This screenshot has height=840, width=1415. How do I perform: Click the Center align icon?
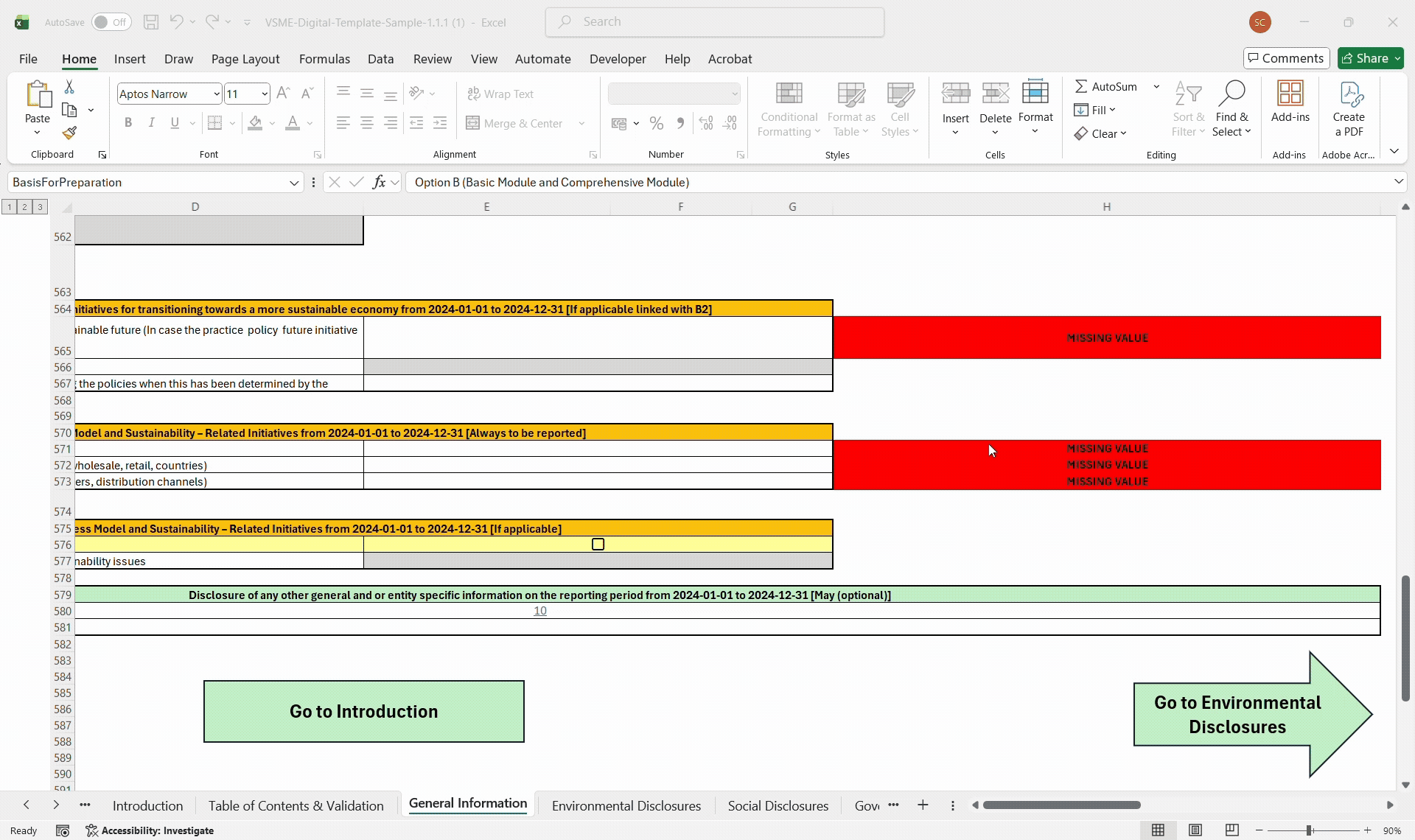click(x=366, y=123)
